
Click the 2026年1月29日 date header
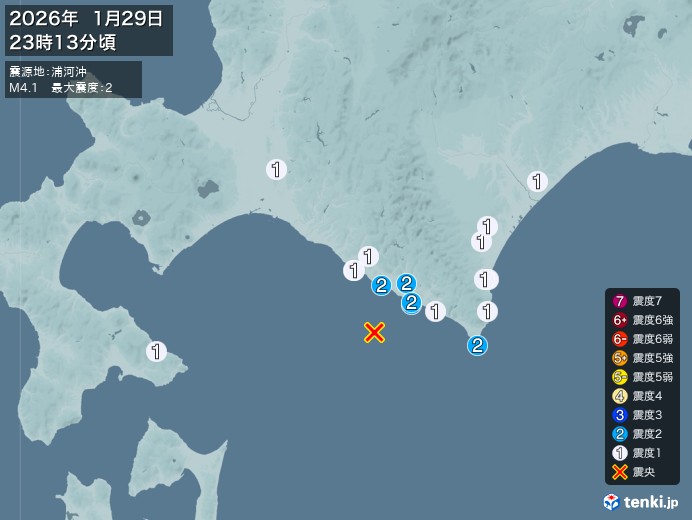[86, 19]
